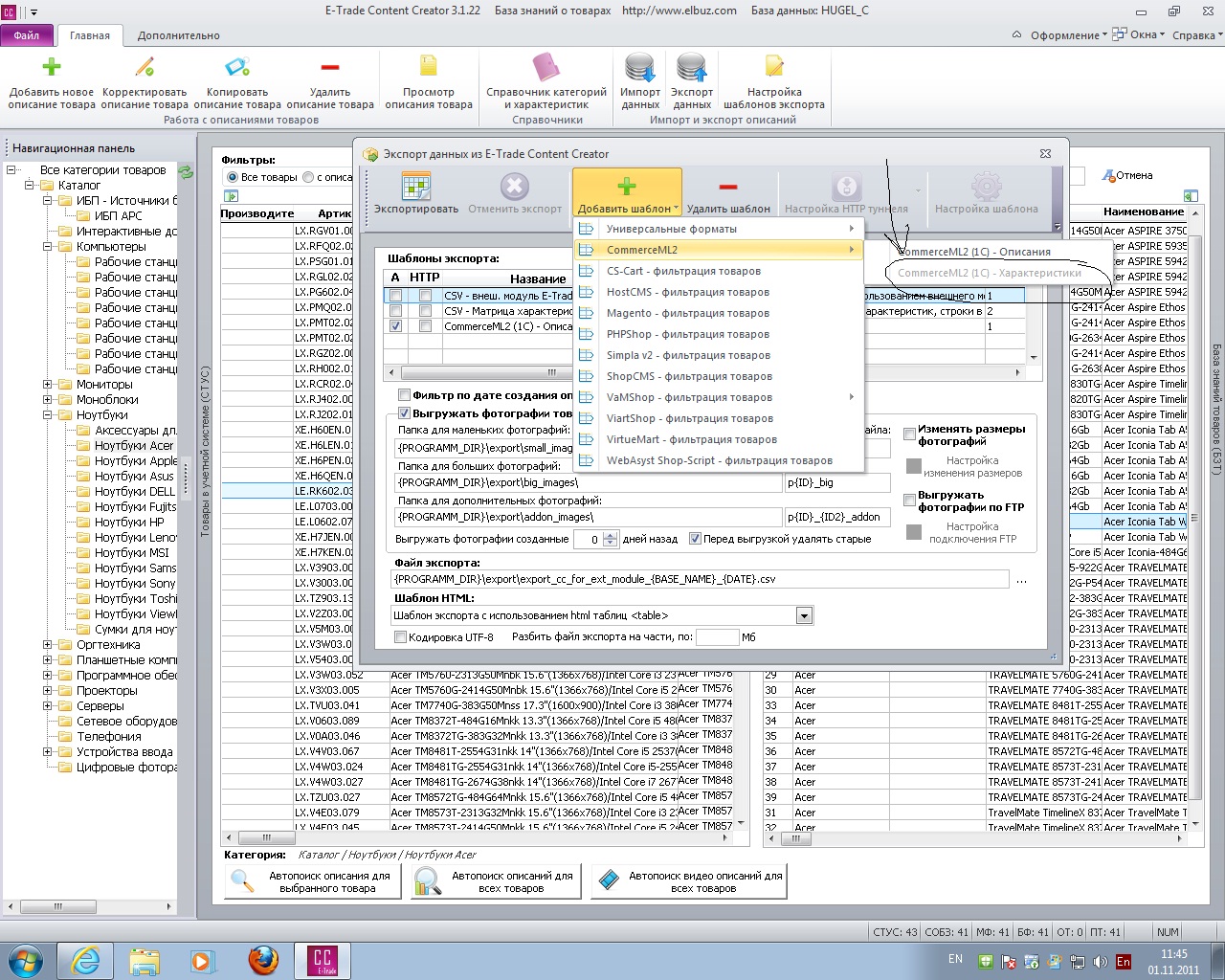This screenshot has width=1225, height=980.
Task: Select CommerceML2 (1C) - Описания submenu entry
Action: point(989,252)
